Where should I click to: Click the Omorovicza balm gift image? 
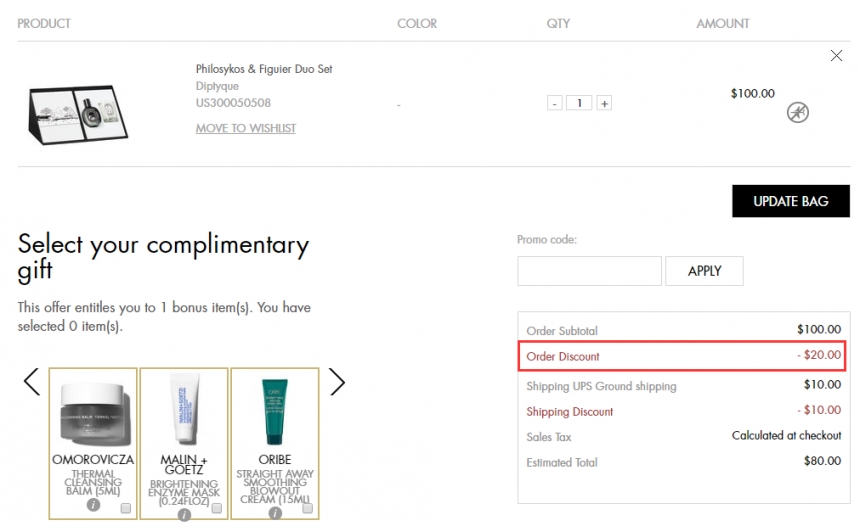coord(93,410)
